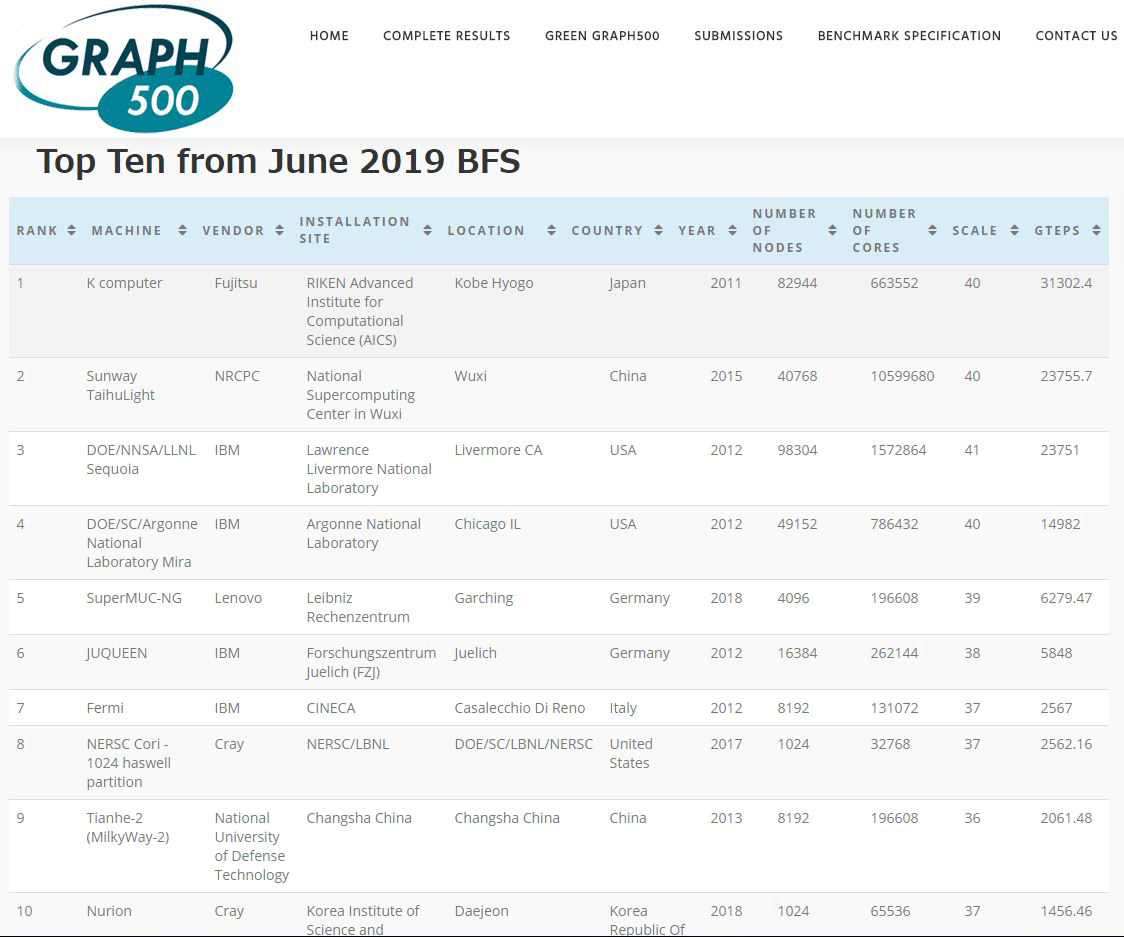
Task: Click the Installation Site header label
Action: tap(354, 230)
